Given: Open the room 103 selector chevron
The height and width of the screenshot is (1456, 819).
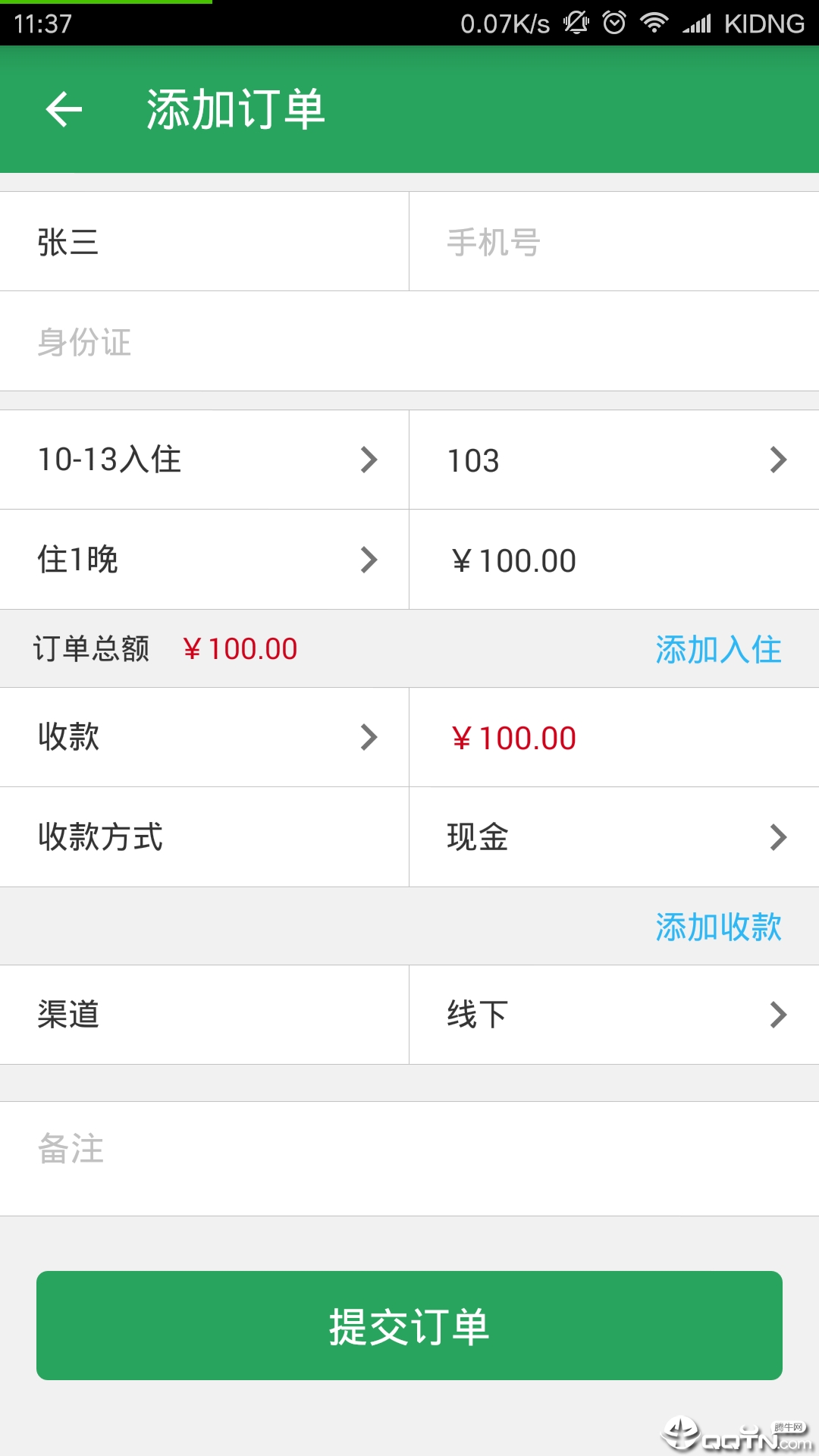Looking at the screenshot, I should click(778, 460).
